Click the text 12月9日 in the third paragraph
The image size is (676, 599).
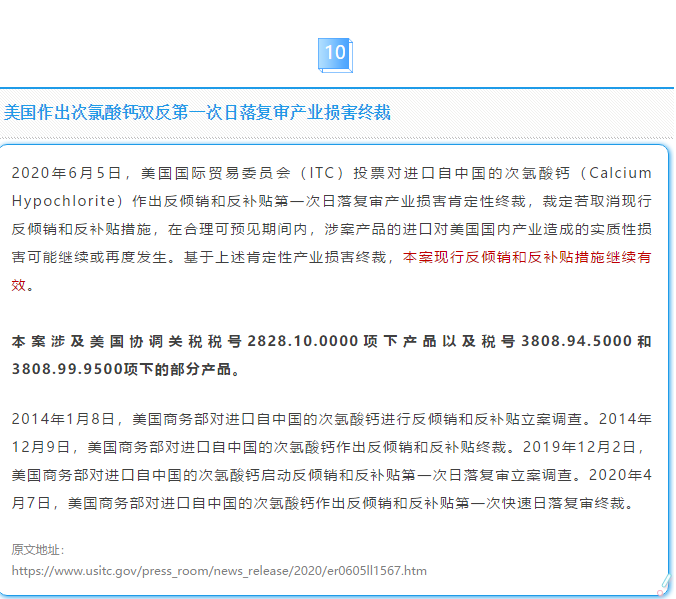click(x=40, y=447)
